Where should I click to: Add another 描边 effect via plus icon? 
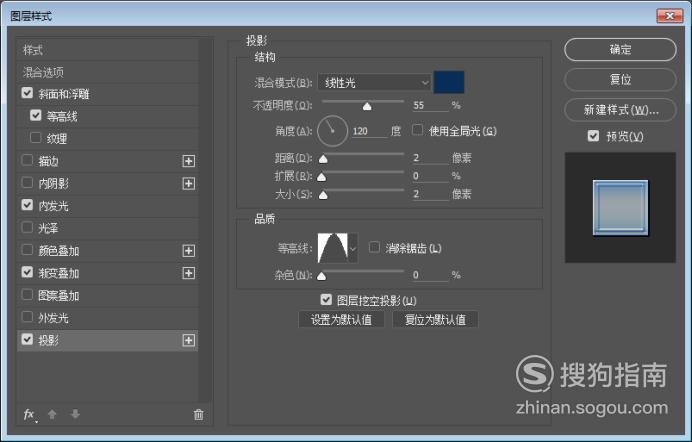click(x=188, y=161)
